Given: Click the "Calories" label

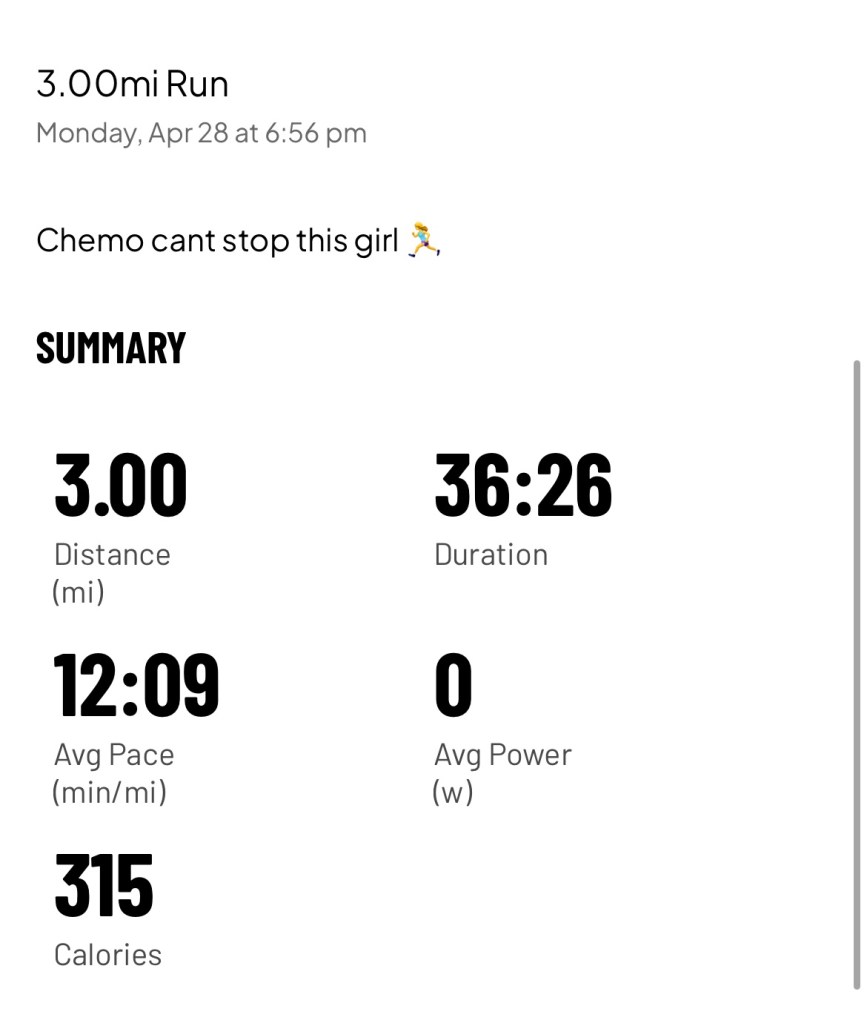Looking at the screenshot, I should click(108, 955).
